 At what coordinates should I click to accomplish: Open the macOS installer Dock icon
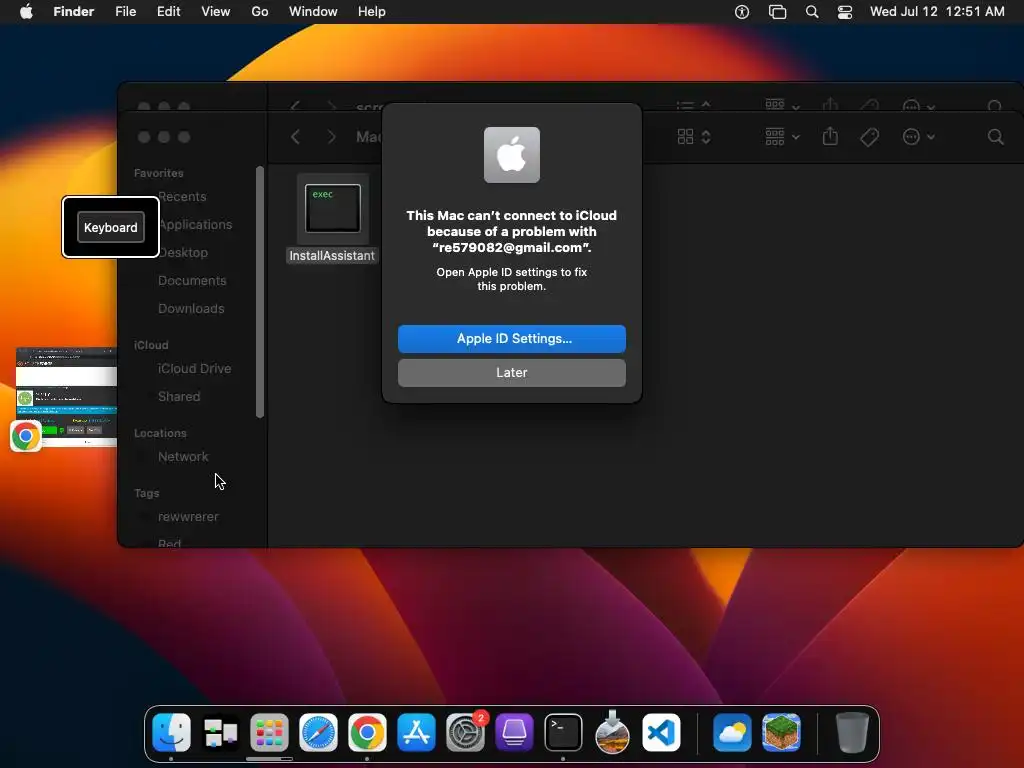point(612,731)
